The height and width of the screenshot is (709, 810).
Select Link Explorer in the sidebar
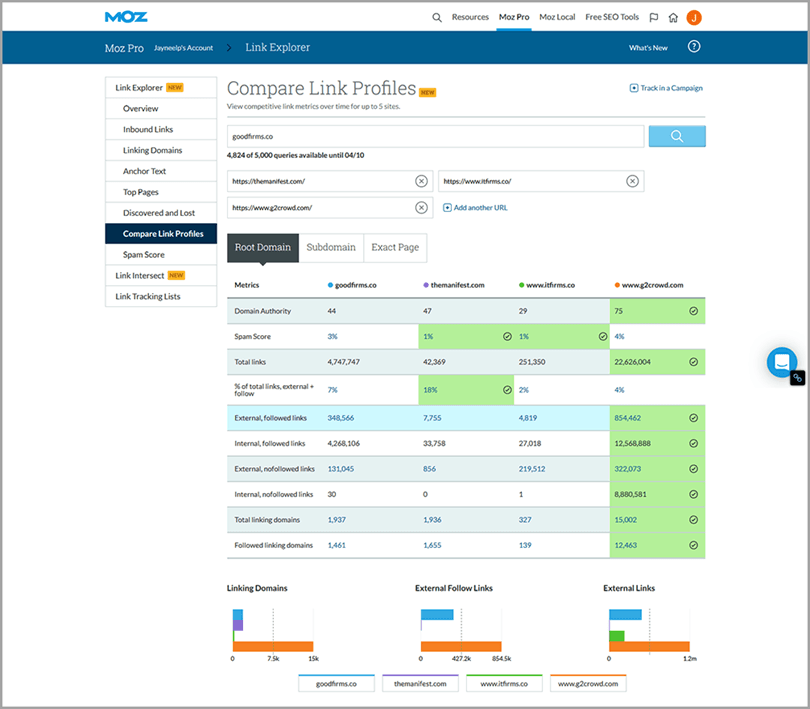(x=161, y=87)
